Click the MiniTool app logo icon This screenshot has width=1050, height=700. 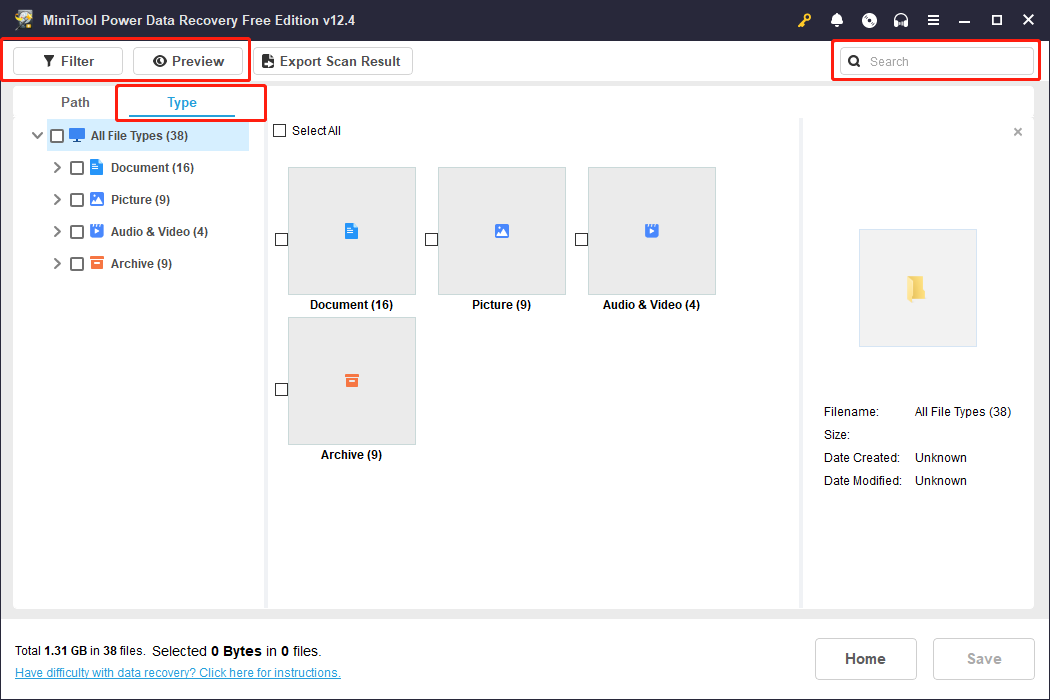(x=24, y=19)
